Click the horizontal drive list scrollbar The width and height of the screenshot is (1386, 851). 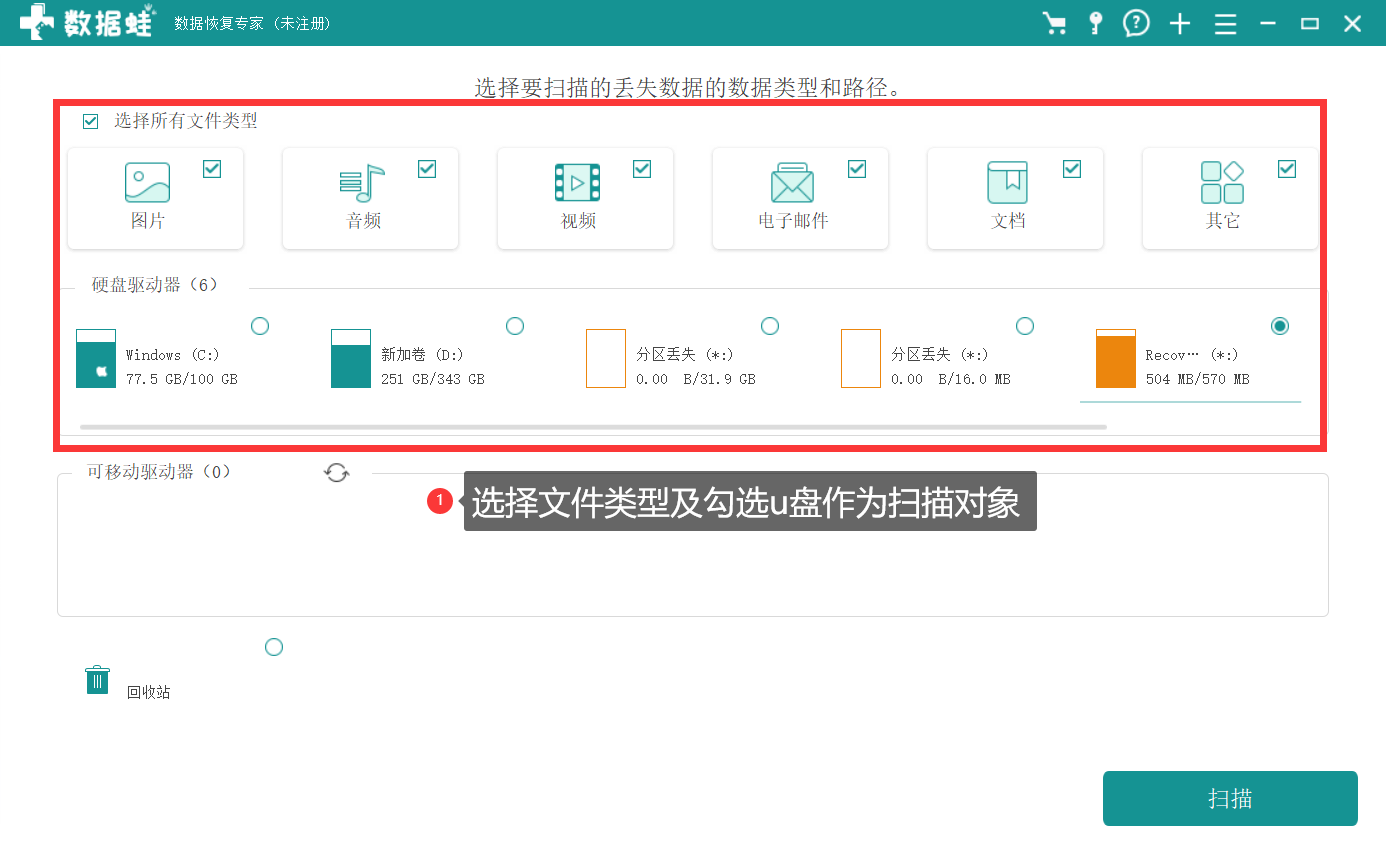pos(593,427)
